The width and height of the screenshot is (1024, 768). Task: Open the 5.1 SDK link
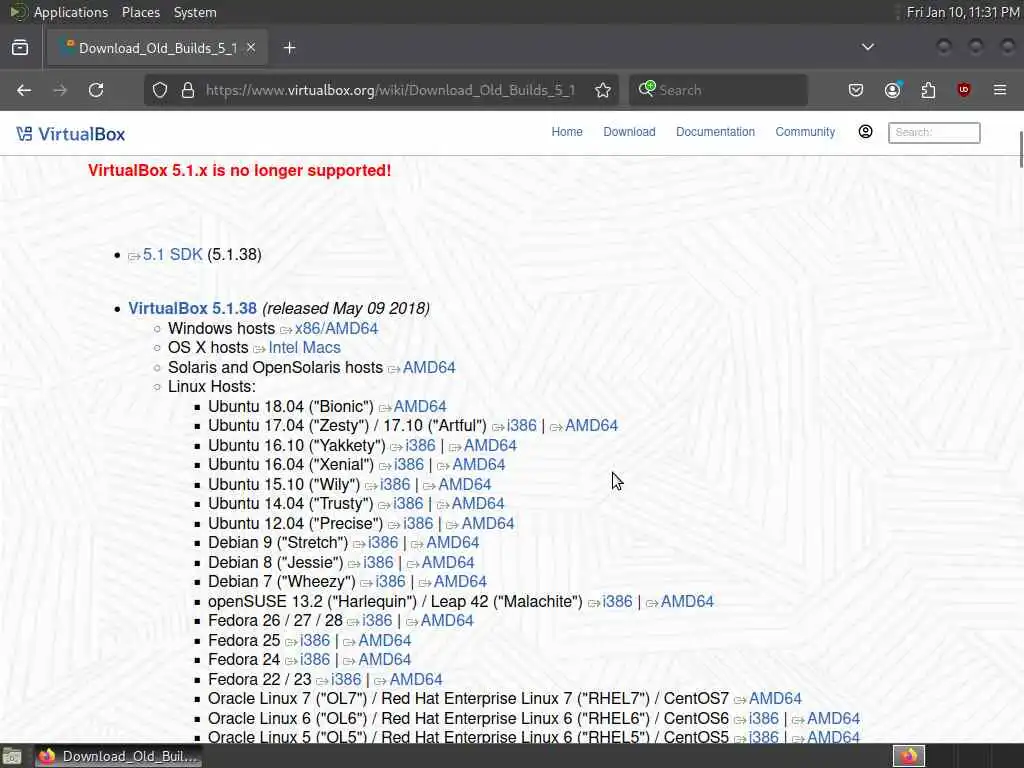coord(172,255)
